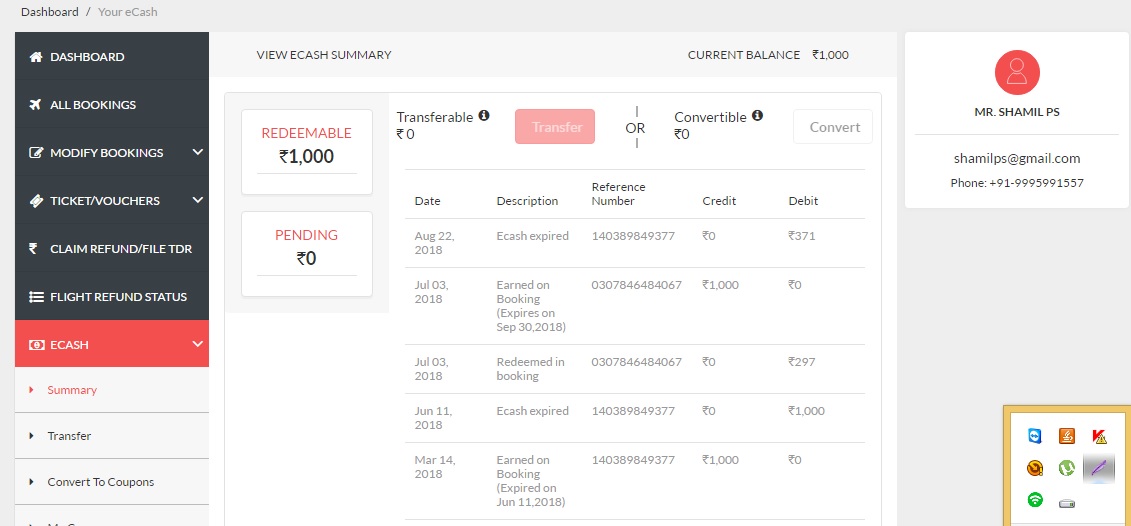Click the Your eCash breadcrumb text
1131x526 pixels.
point(128,12)
